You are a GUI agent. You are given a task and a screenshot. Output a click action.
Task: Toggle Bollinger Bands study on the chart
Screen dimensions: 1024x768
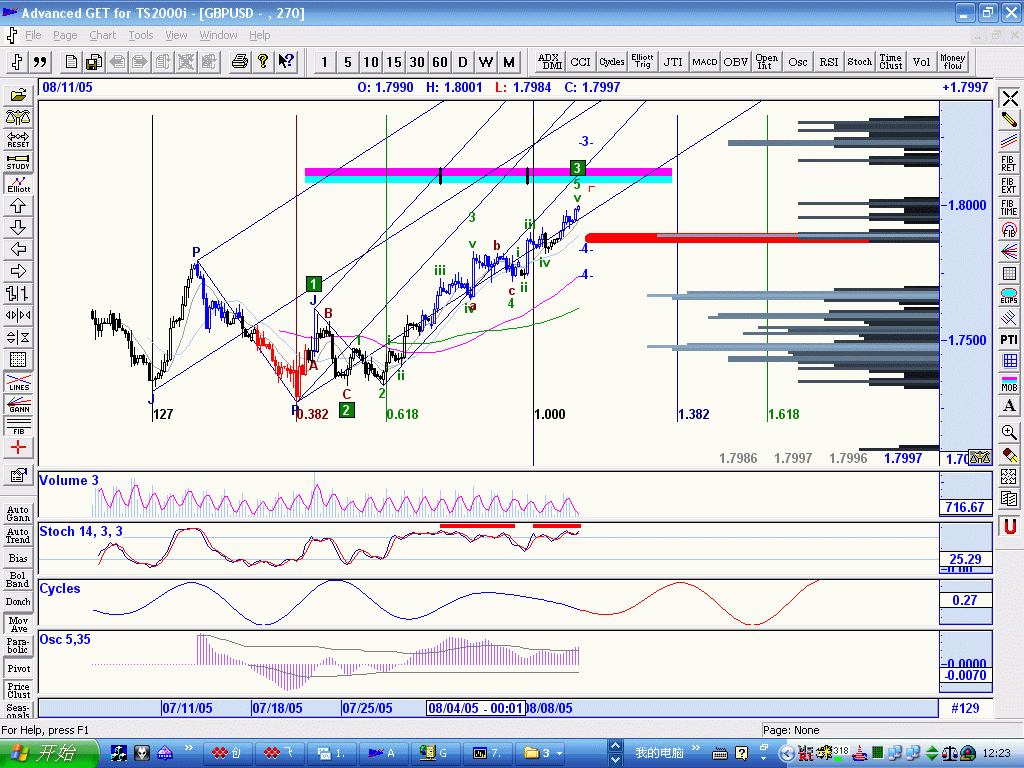point(18,580)
